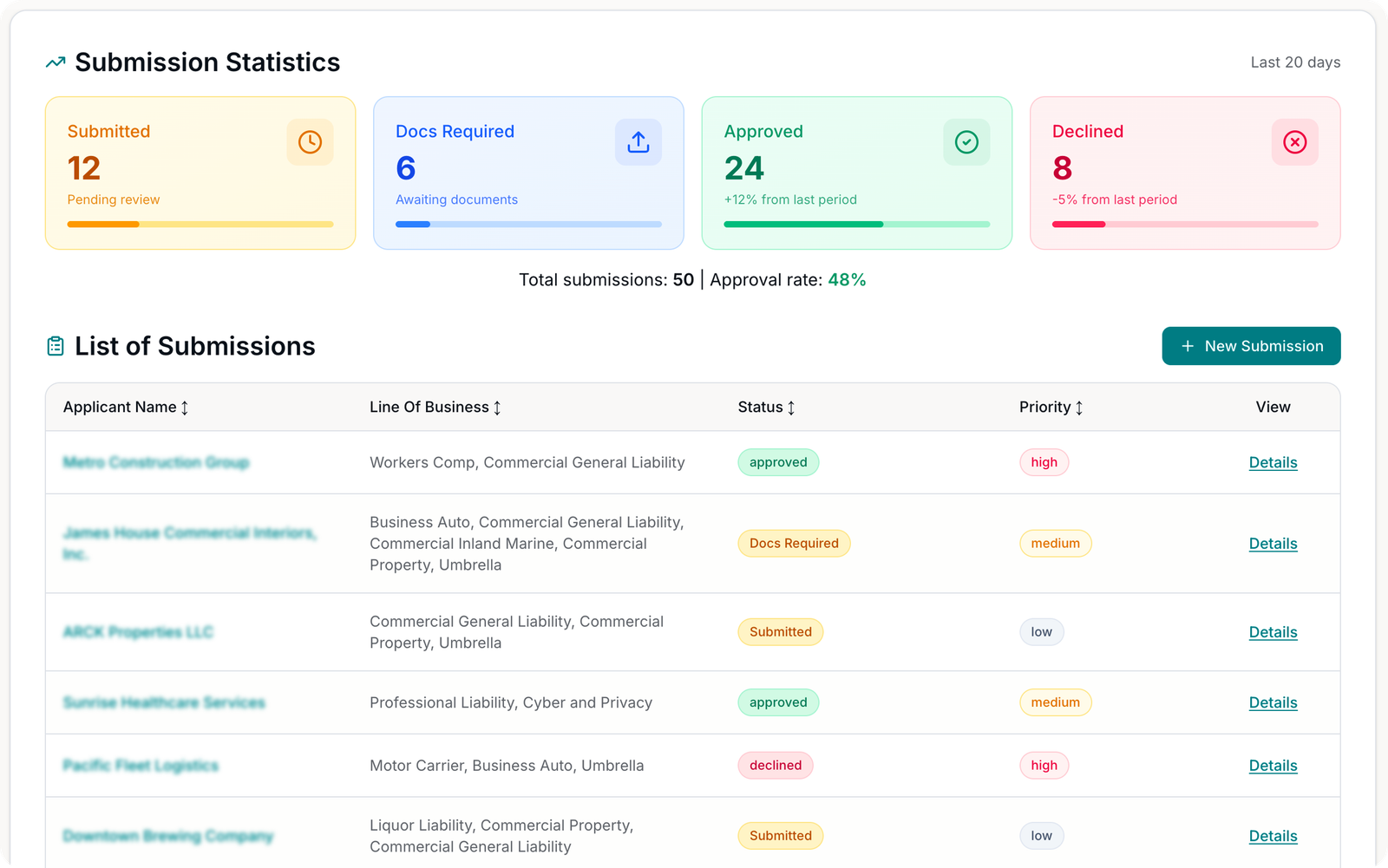Sort table using Priority column arrows
The image size is (1388, 868).
click(x=1079, y=408)
